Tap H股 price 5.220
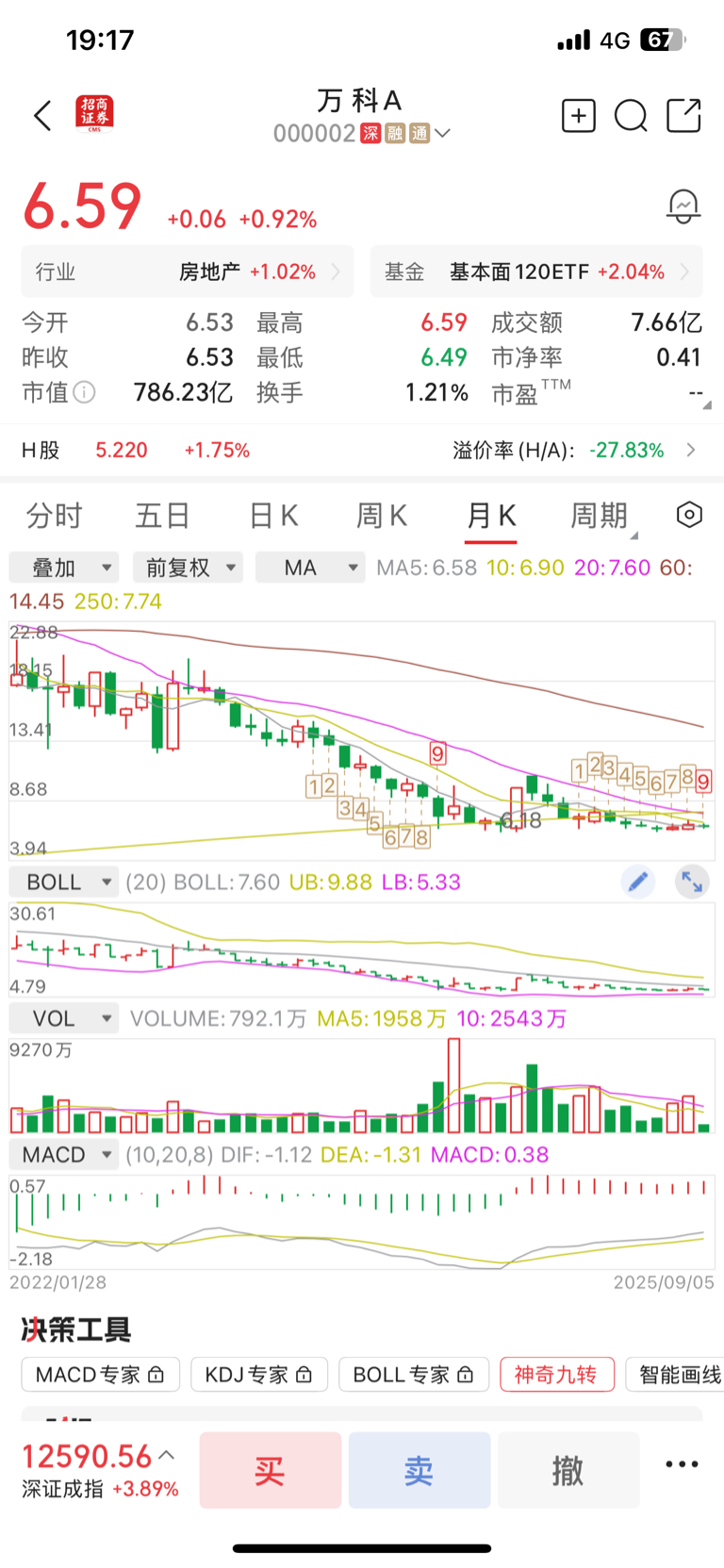The image size is (724, 1568). (122, 450)
